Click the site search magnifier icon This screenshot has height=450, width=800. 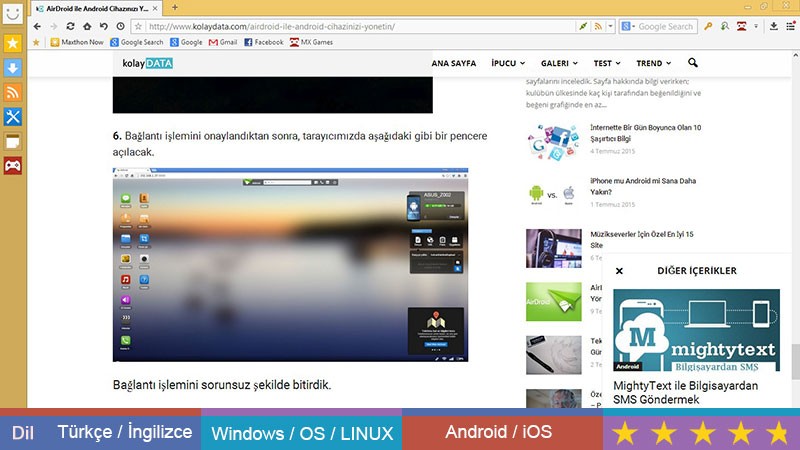point(692,63)
